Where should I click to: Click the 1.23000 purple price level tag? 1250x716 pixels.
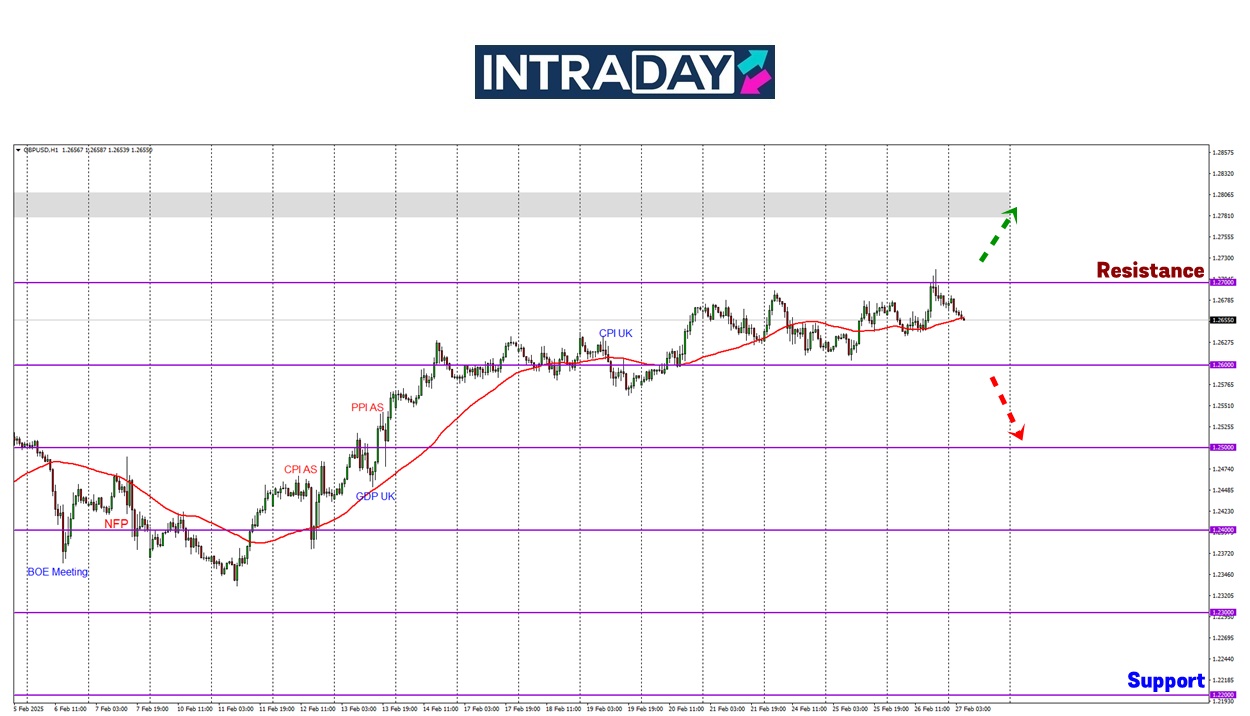point(1222,612)
